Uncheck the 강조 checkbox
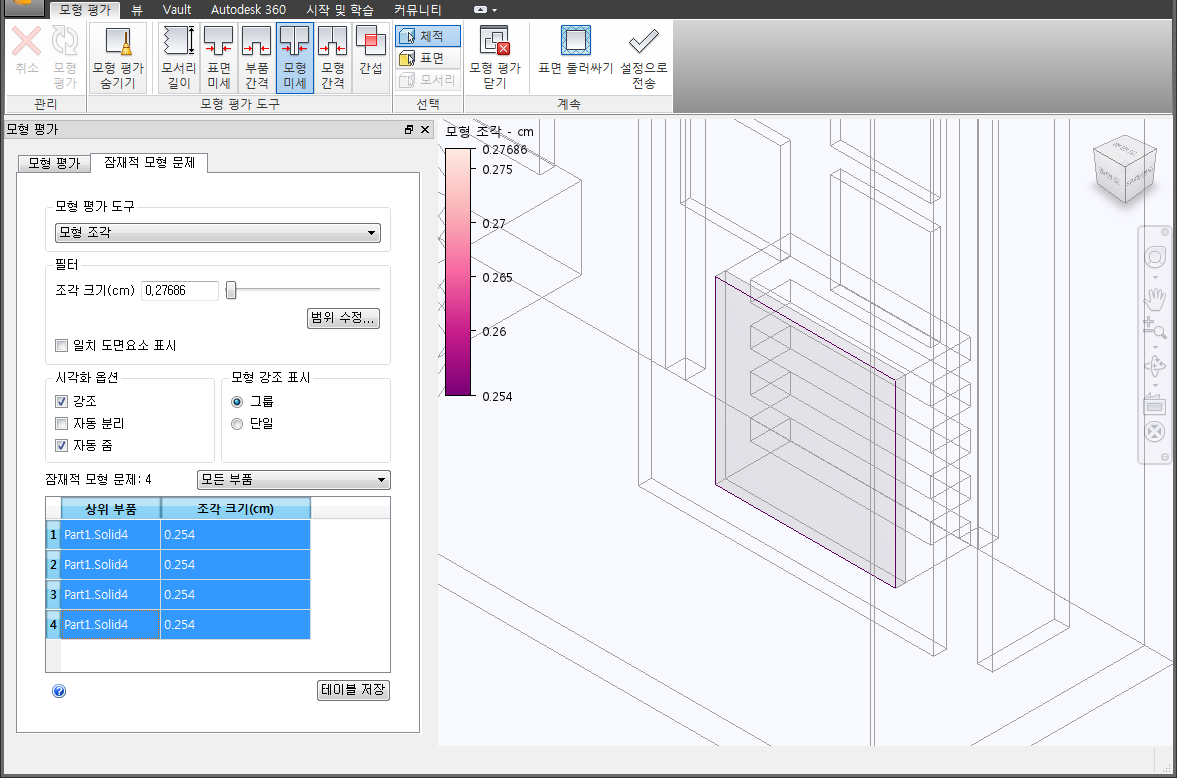 click(62, 402)
